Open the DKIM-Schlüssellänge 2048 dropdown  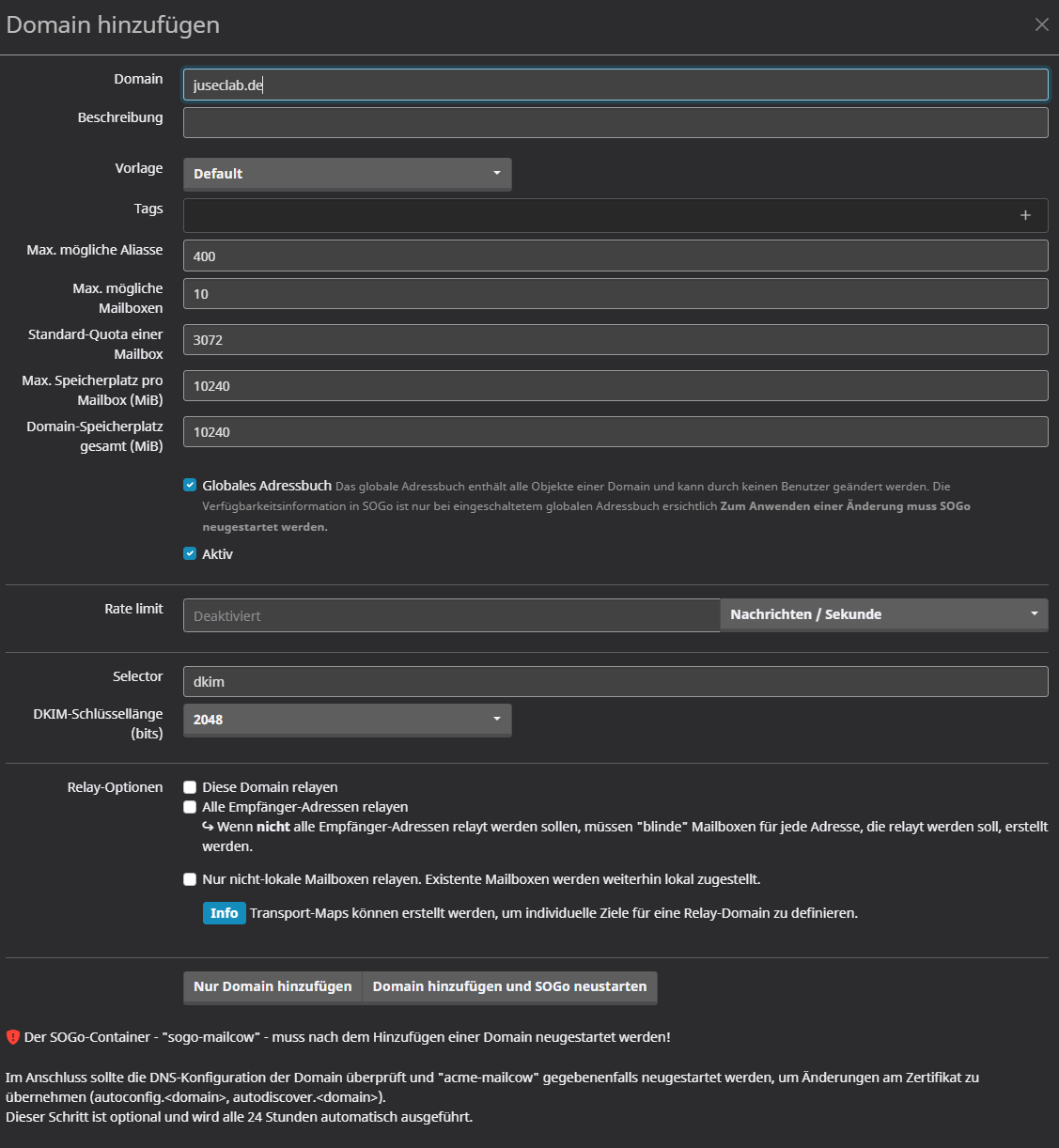[347, 720]
